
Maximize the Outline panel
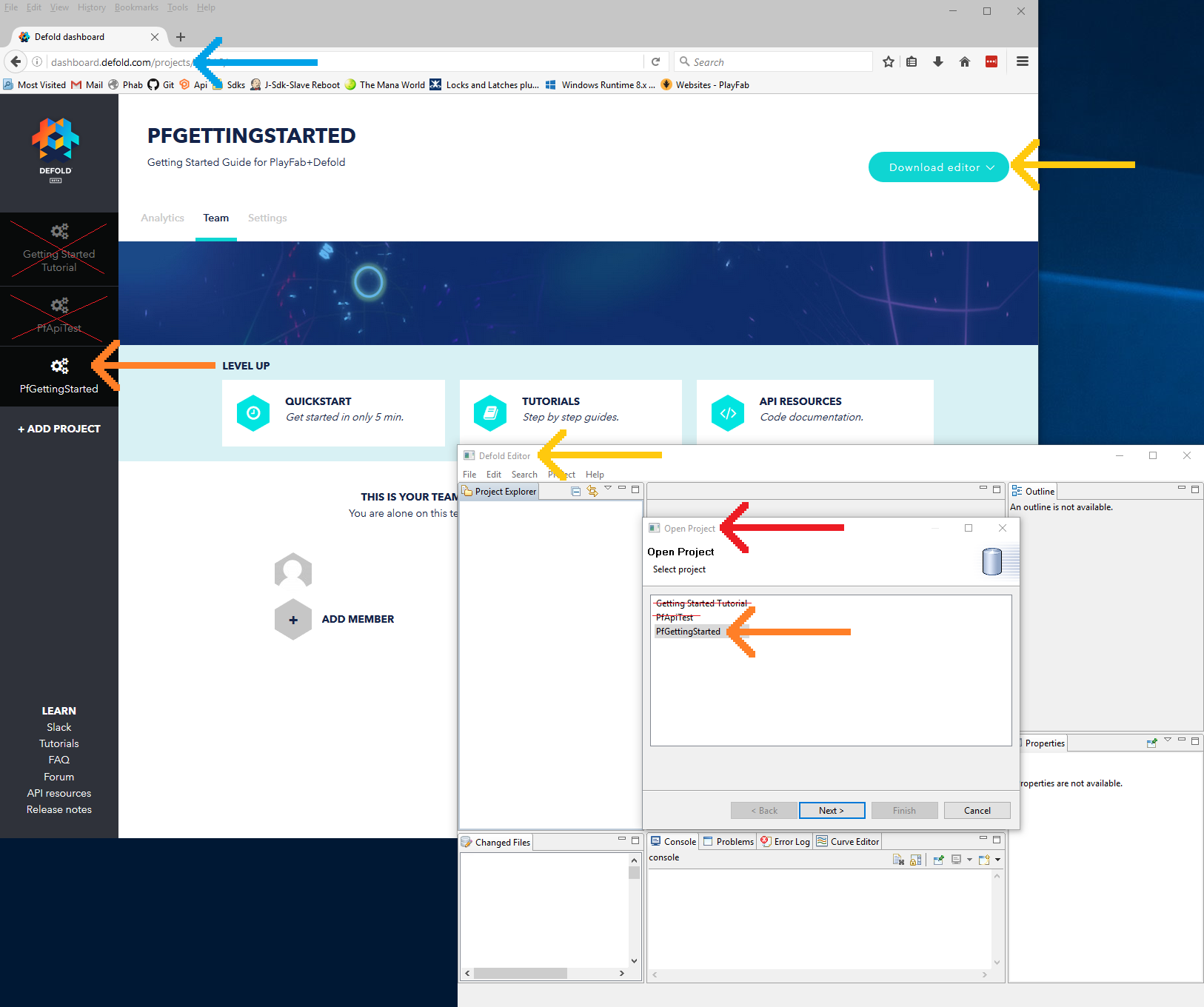[x=1195, y=489]
